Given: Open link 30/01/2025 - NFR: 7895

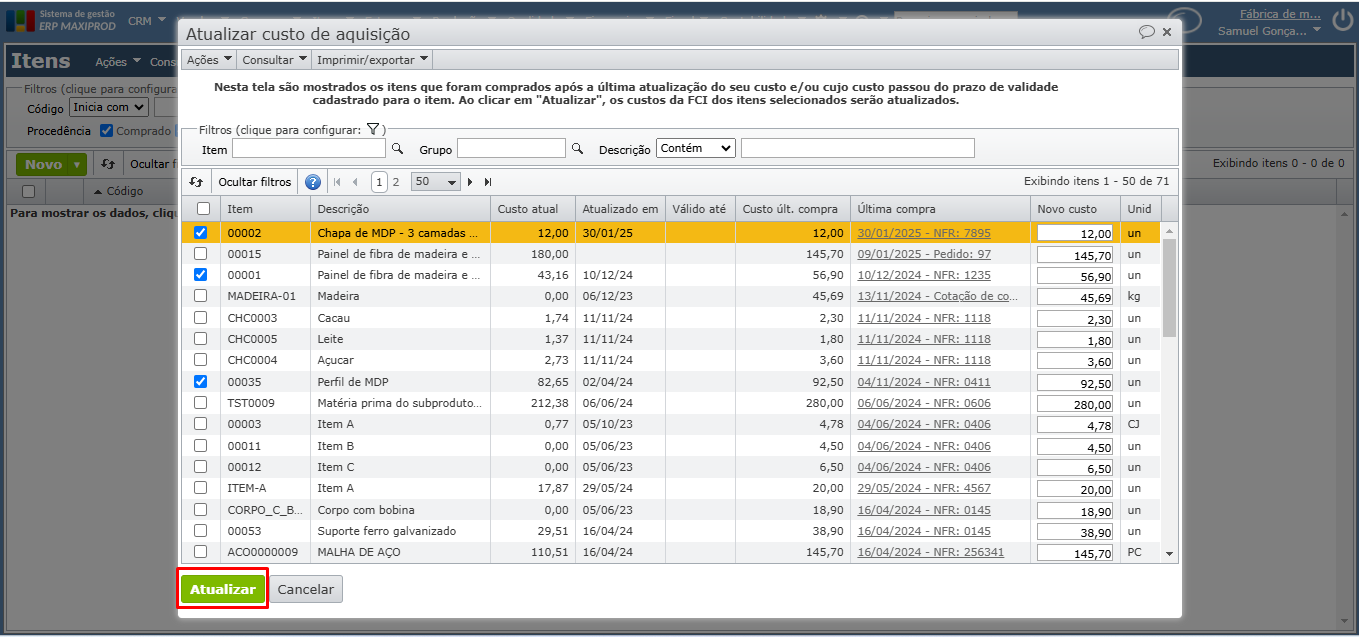Looking at the screenshot, I should pyautogui.click(x=923, y=233).
